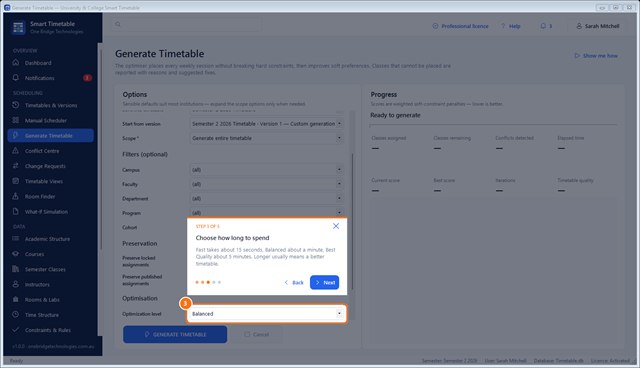The height and width of the screenshot is (368, 640).
Task: Open Room Finder from the sidebar
Action: click(51, 197)
